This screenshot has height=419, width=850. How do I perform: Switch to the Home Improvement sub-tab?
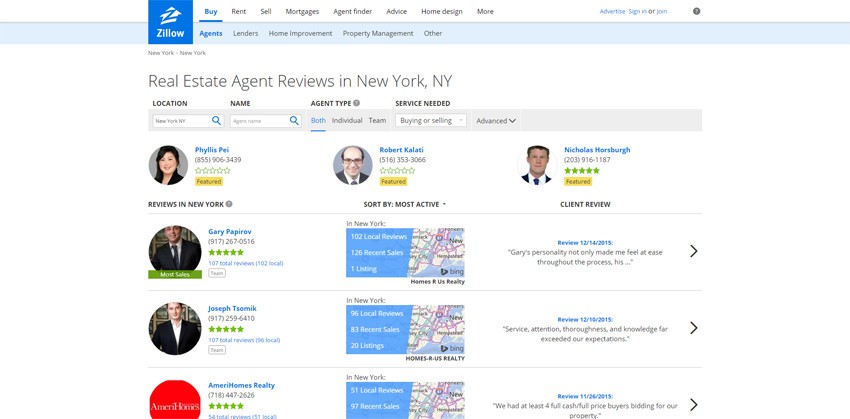click(x=300, y=33)
